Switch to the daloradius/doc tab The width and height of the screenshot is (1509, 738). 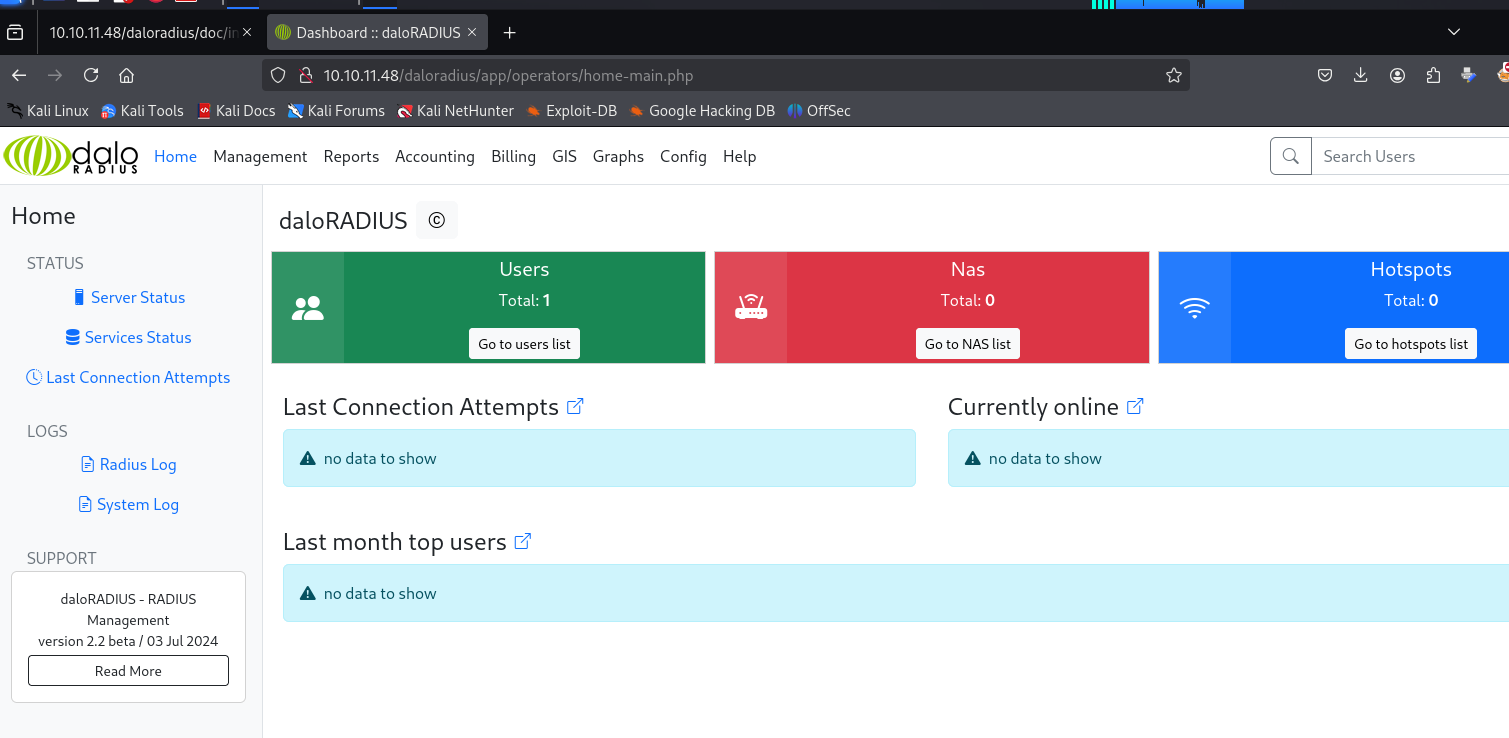pyautogui.click(x=150, y=33)
